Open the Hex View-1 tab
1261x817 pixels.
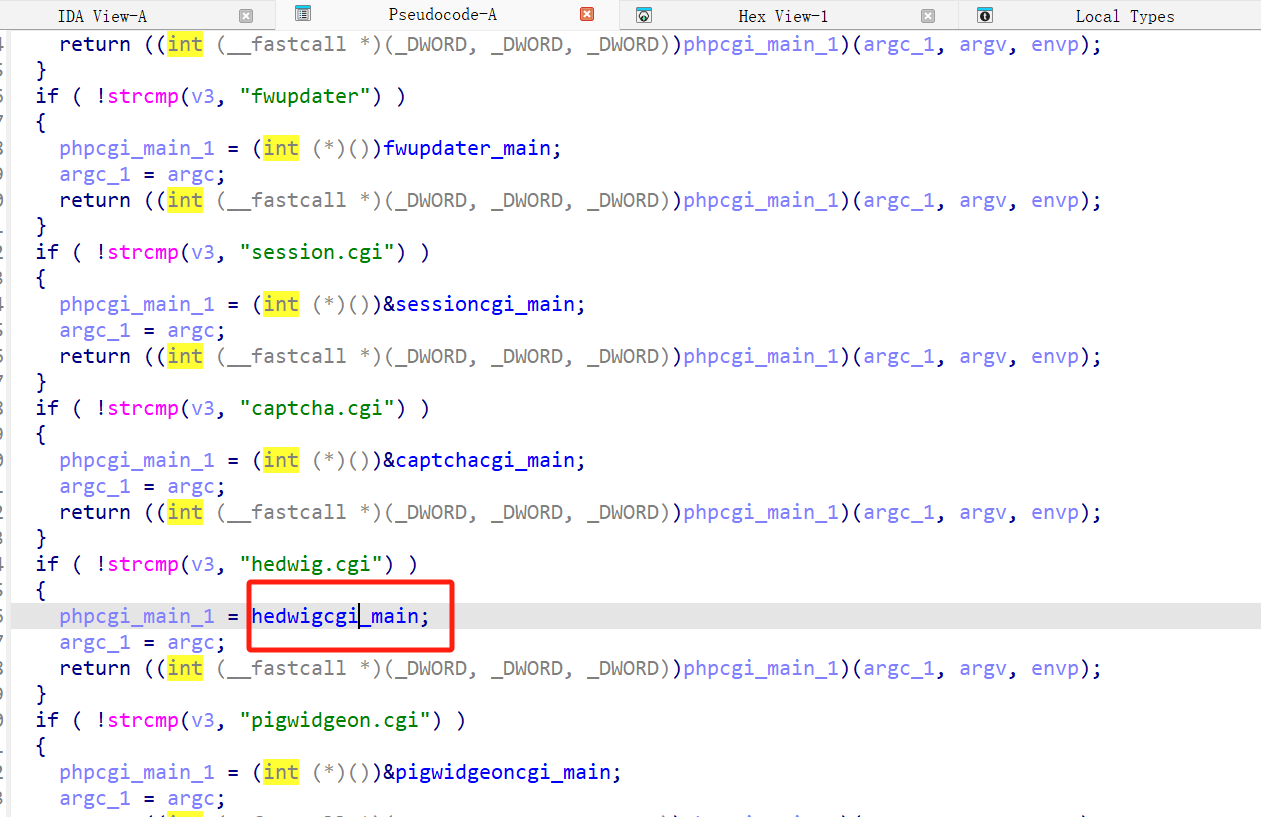pos(782,16)
